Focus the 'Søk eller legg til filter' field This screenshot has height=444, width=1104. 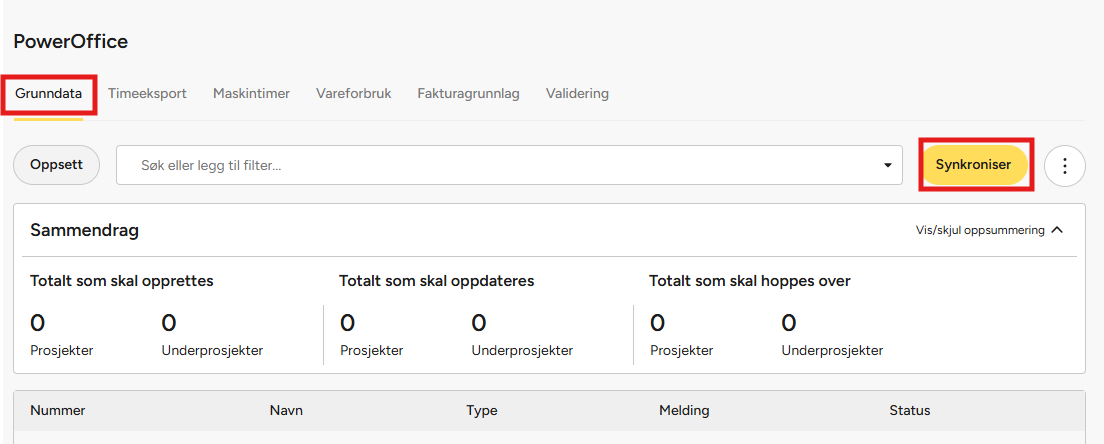click(500, 165)
